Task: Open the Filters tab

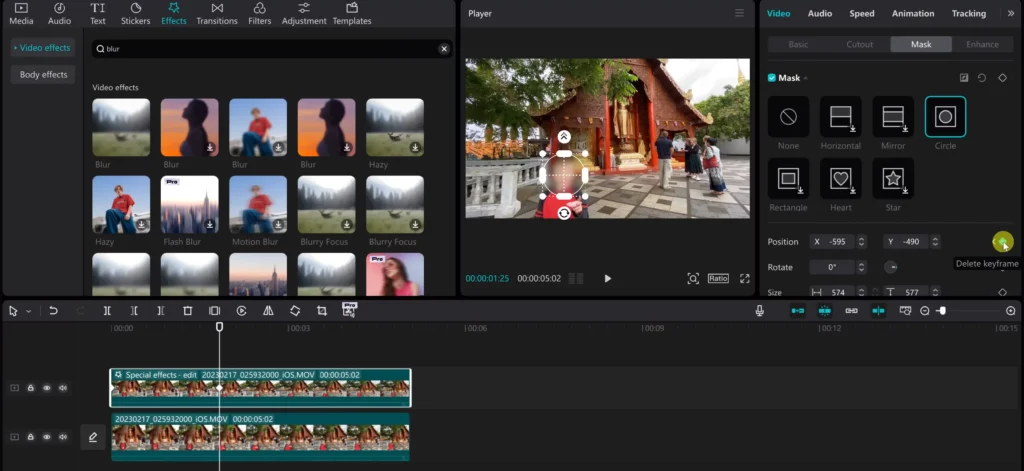Action: [x=259, y=14]
